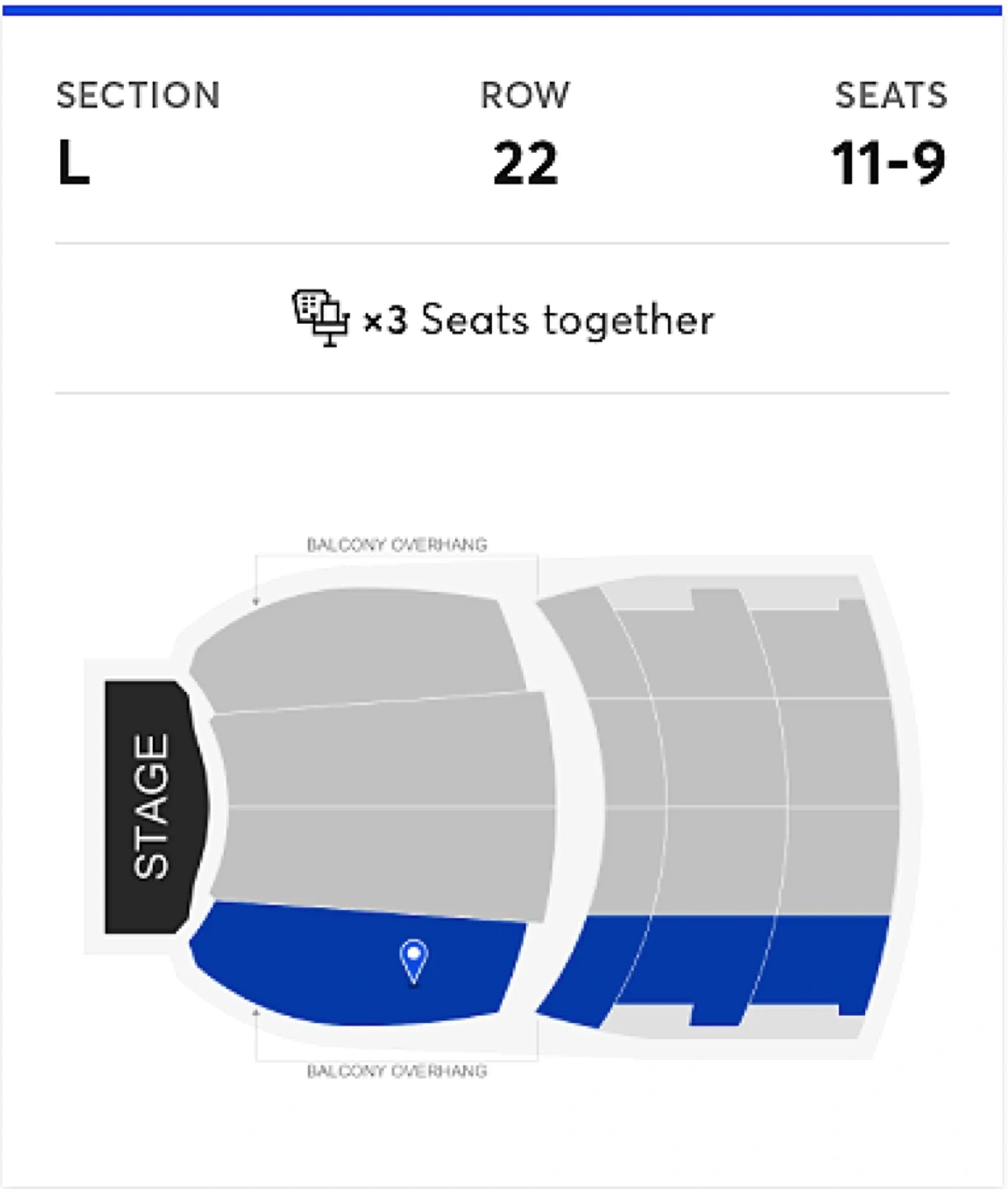Click the seat numbers 11-9

[x=888, y=163]
